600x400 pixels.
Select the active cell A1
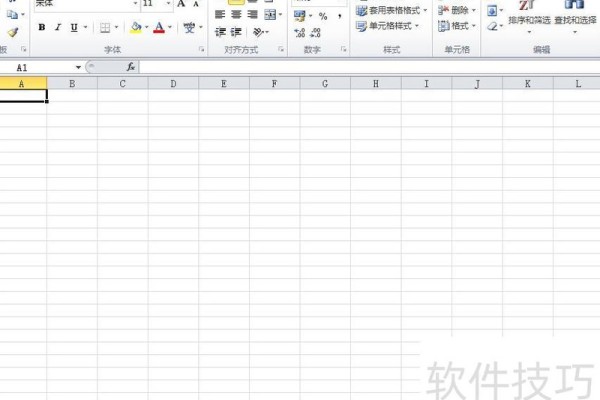coord(23,96)
